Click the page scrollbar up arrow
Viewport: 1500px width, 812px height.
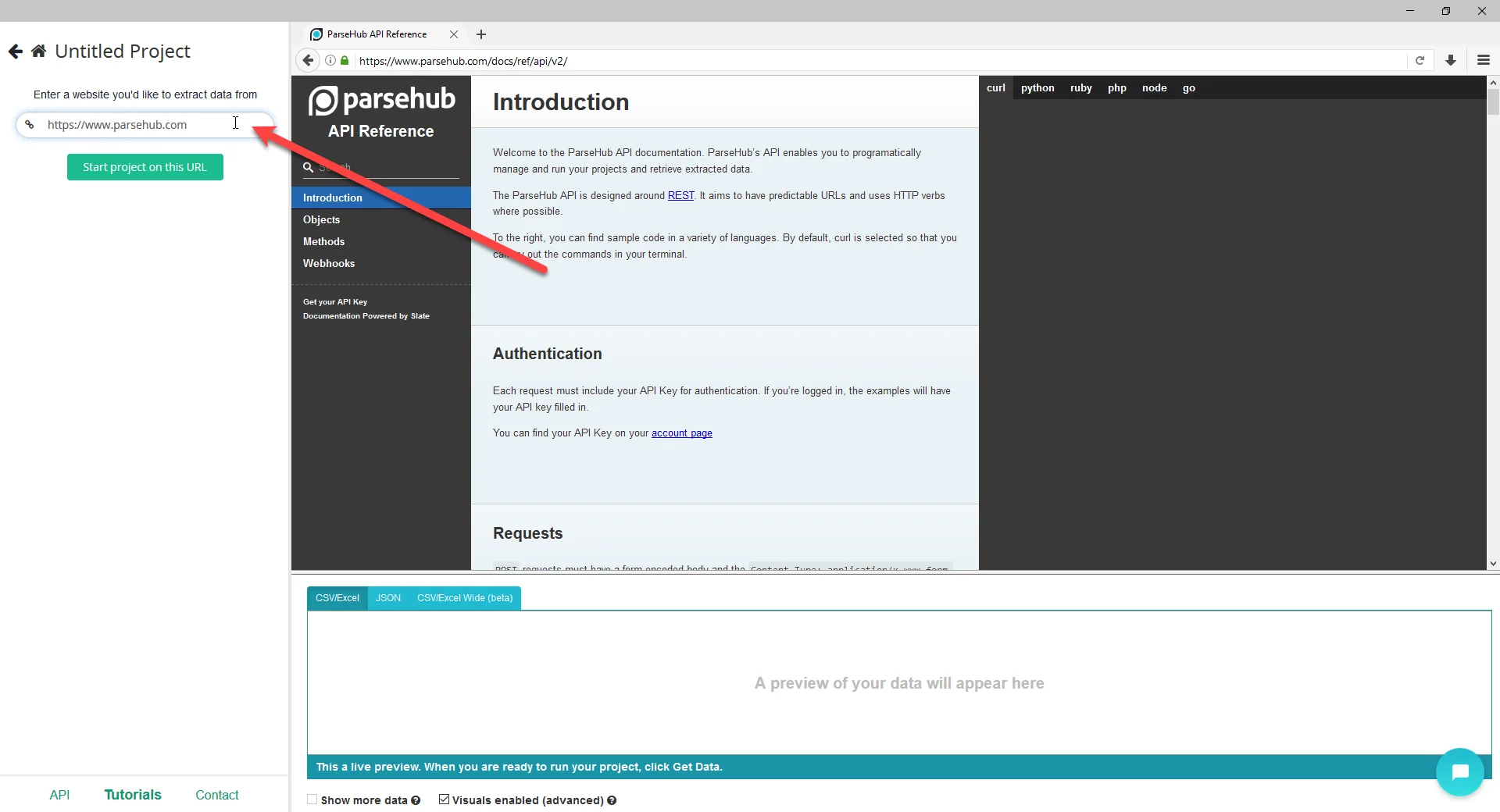[x=1493, y=82]
